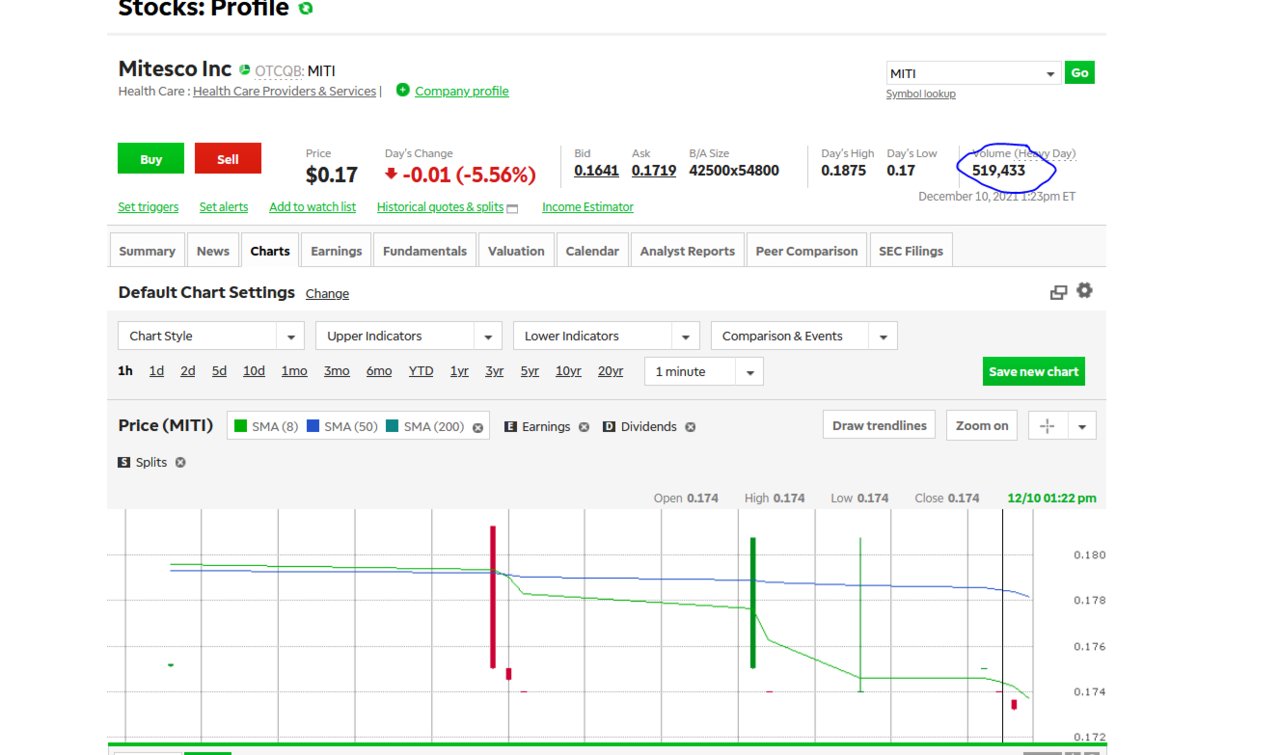
Task: Open the Company profile link
Action: pos(462,91)
